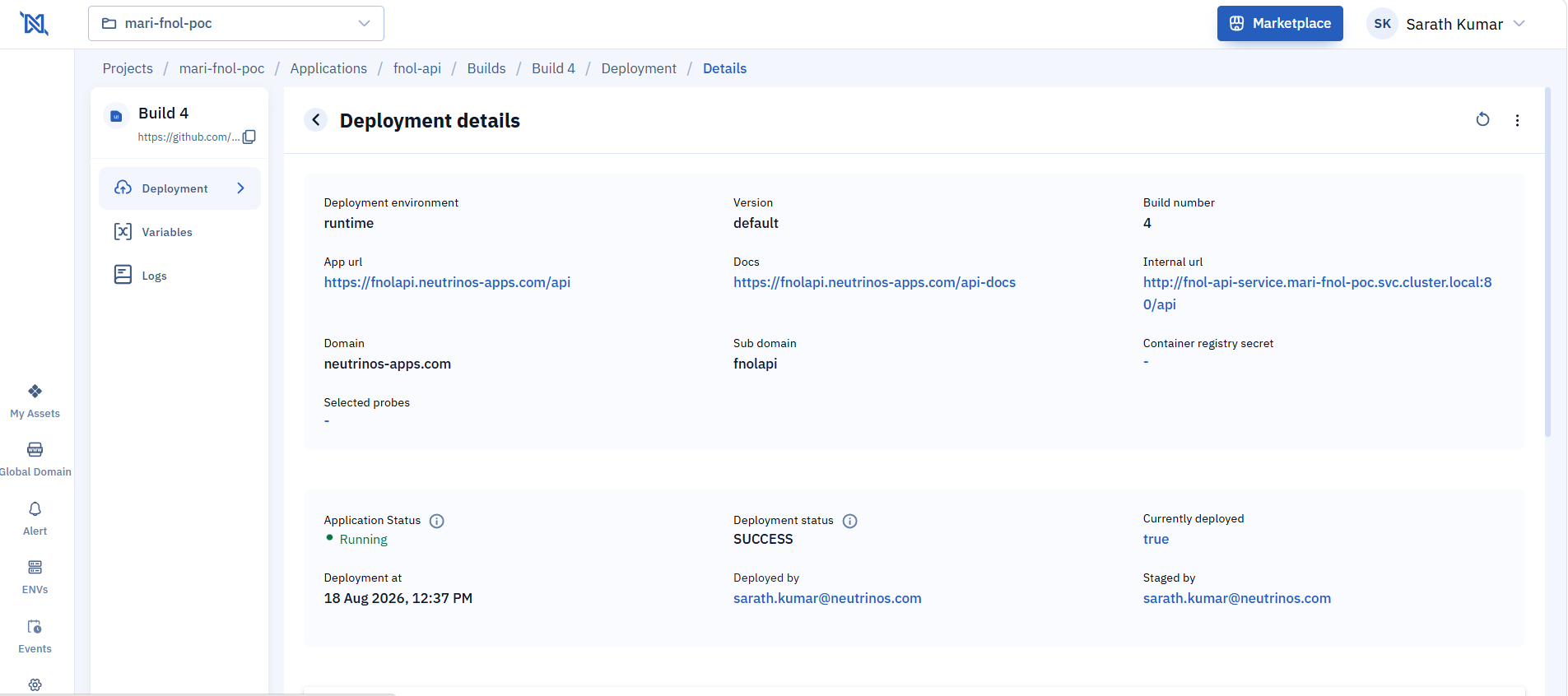The height and width of the screenshot is (696, 1568).
Task: Open ENVs in sidebar
Action: coord(35,578)
